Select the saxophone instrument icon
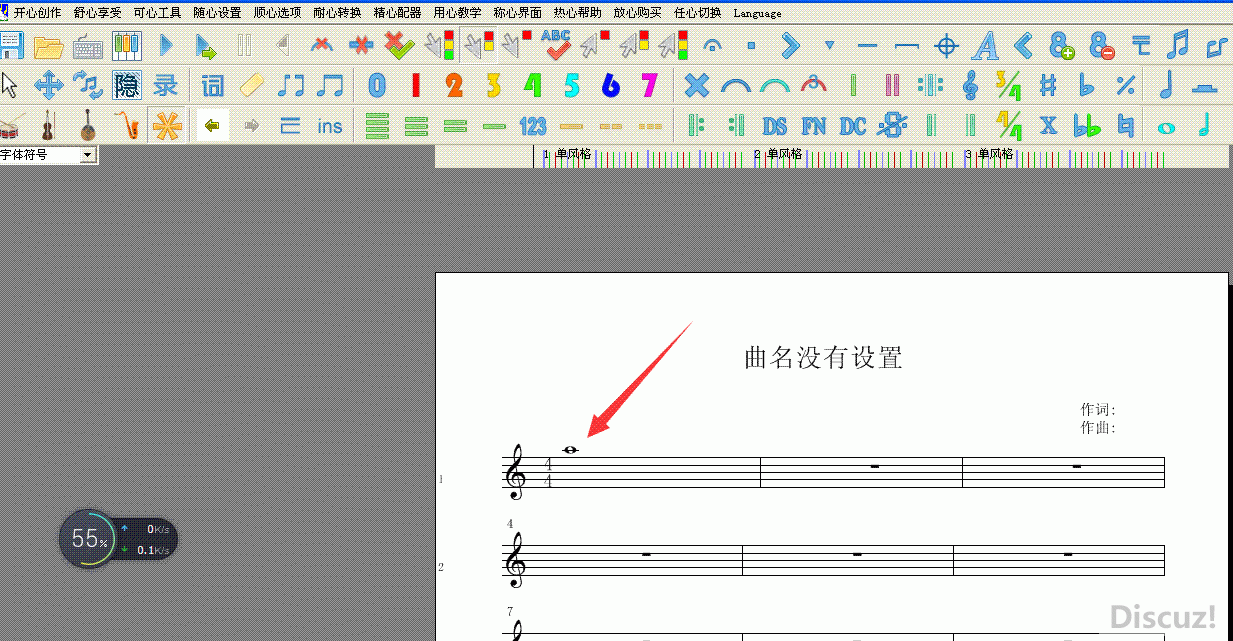Screen dimensions: 1233x641 126,126
